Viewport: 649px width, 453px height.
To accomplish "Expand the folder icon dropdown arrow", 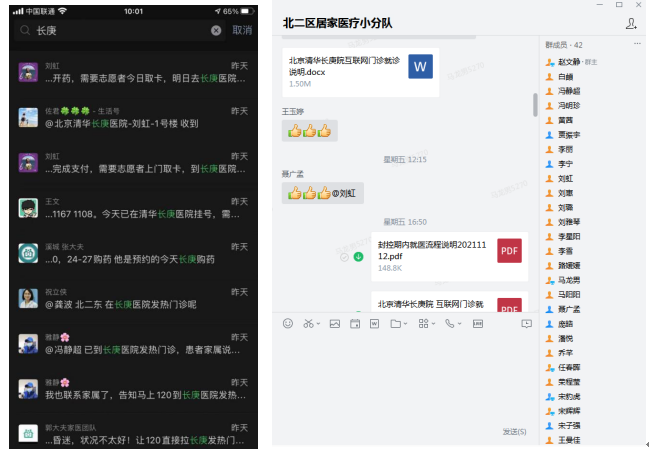I will [x=406, y=324].
